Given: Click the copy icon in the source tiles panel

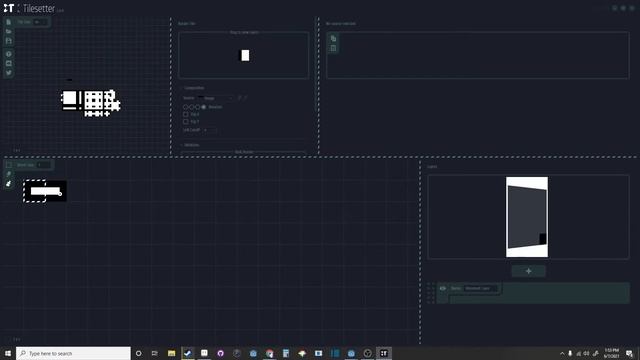Looking at the screenshot, I should click(333, 38).
